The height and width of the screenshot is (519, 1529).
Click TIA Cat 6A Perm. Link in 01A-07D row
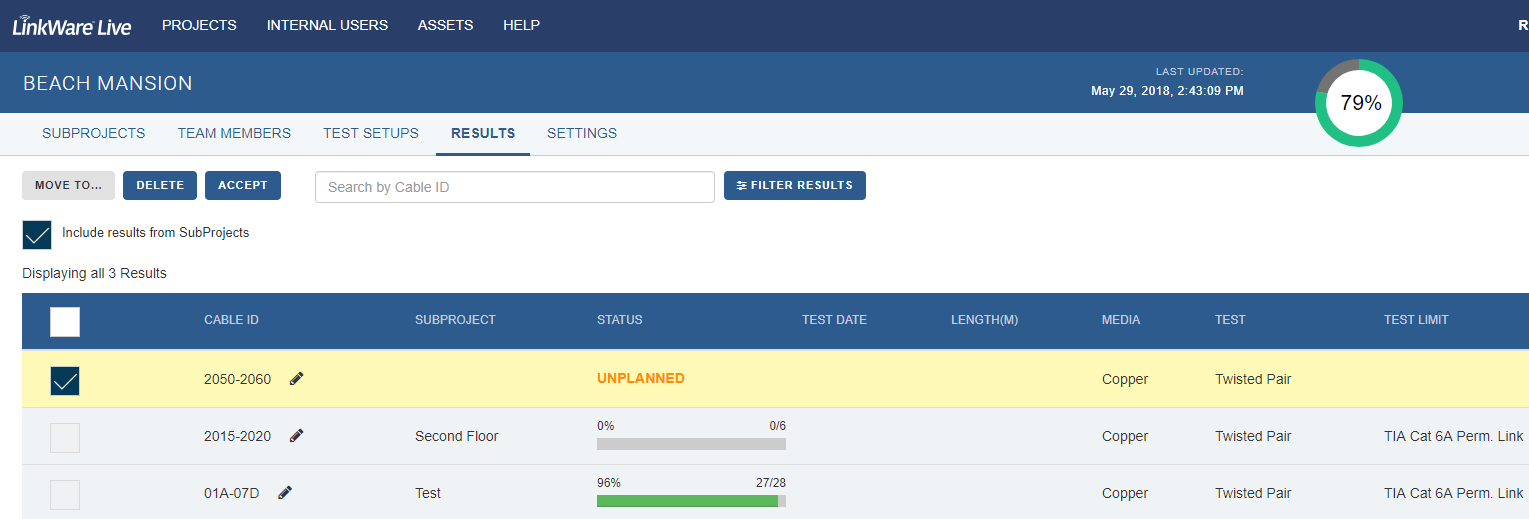click(x=1454, y=493)
